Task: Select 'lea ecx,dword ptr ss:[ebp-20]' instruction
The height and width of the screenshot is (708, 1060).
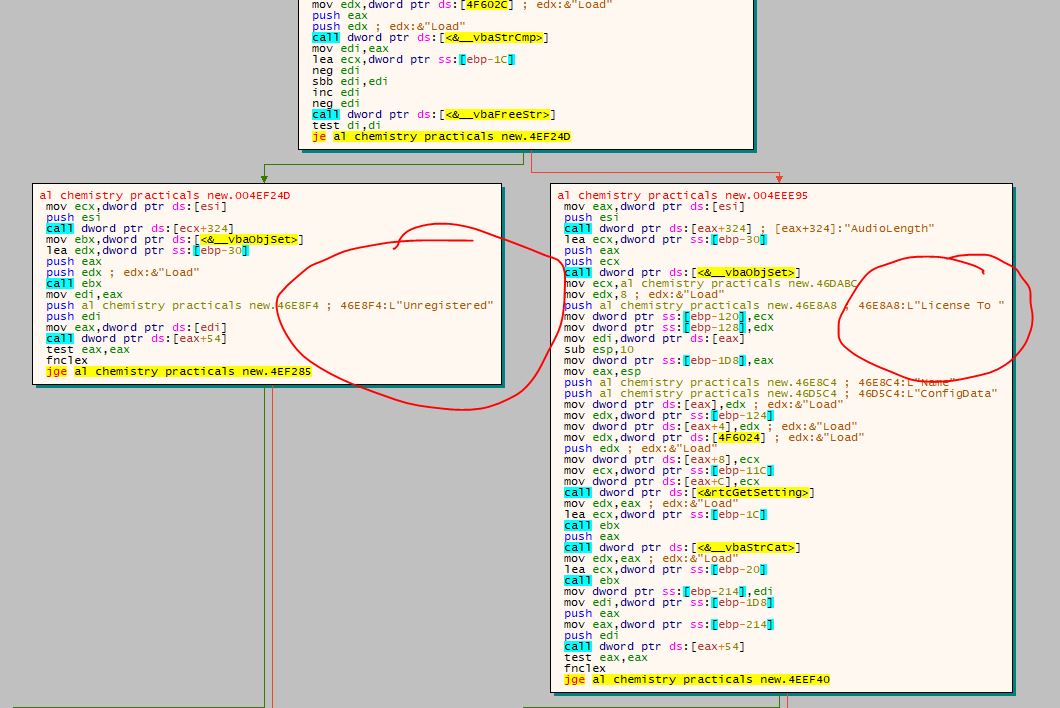Action: (665, 569)
